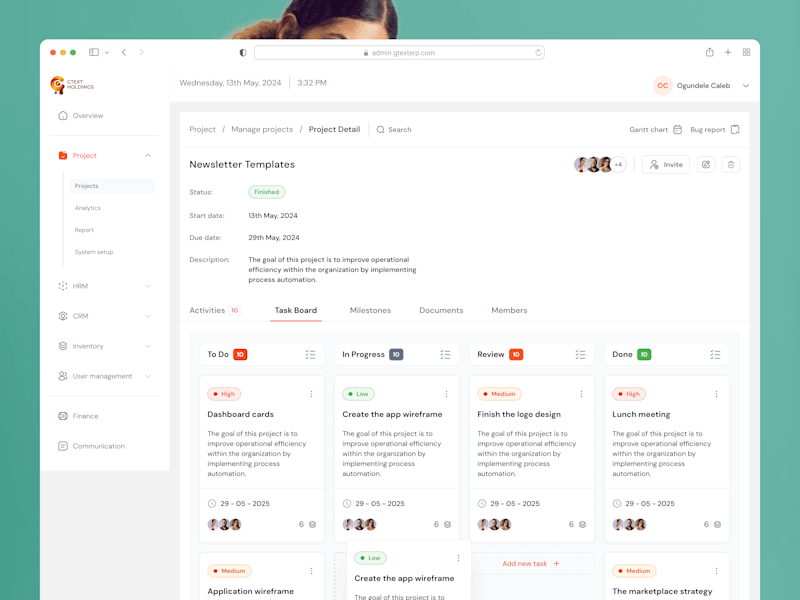The height and width of the screenshot is (600, 800).
Task: Switch to the Activities tab
Action: pyautogui.click(x=214, y=310)
